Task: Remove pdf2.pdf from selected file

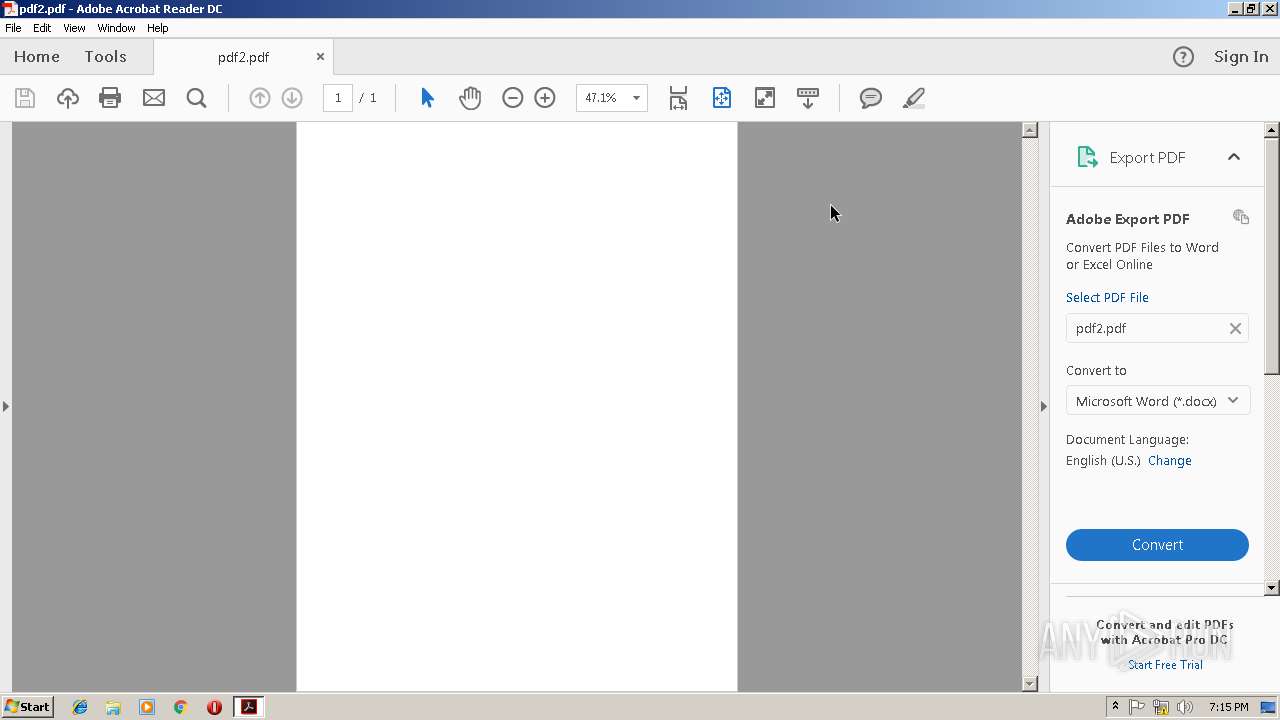Action: (1235, 328)
